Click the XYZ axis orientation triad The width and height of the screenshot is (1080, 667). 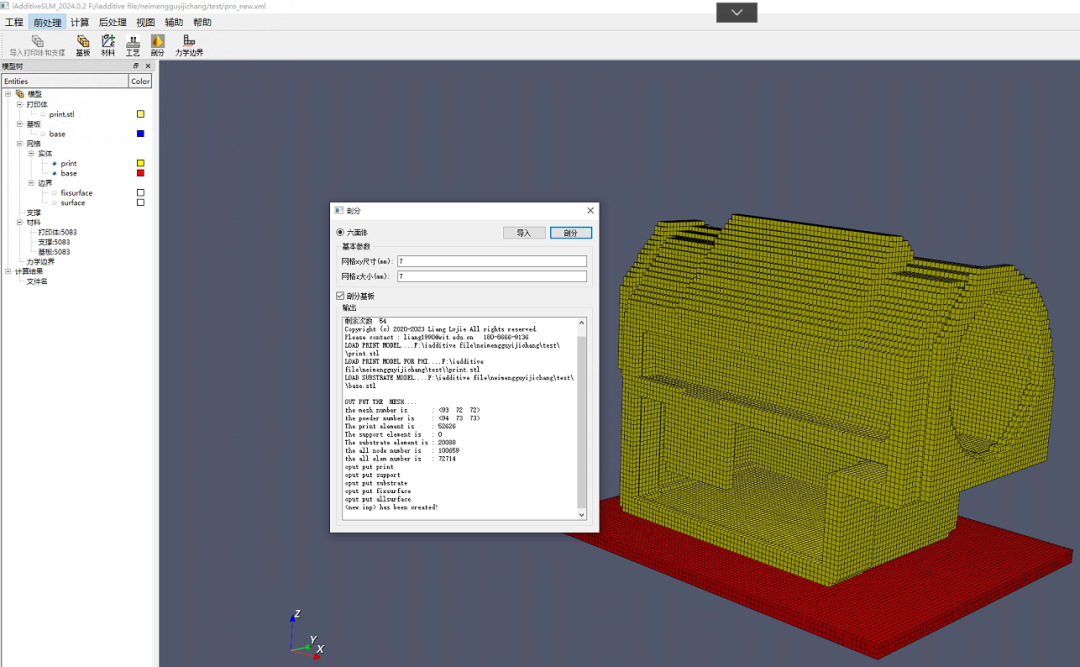coord(307,634)
